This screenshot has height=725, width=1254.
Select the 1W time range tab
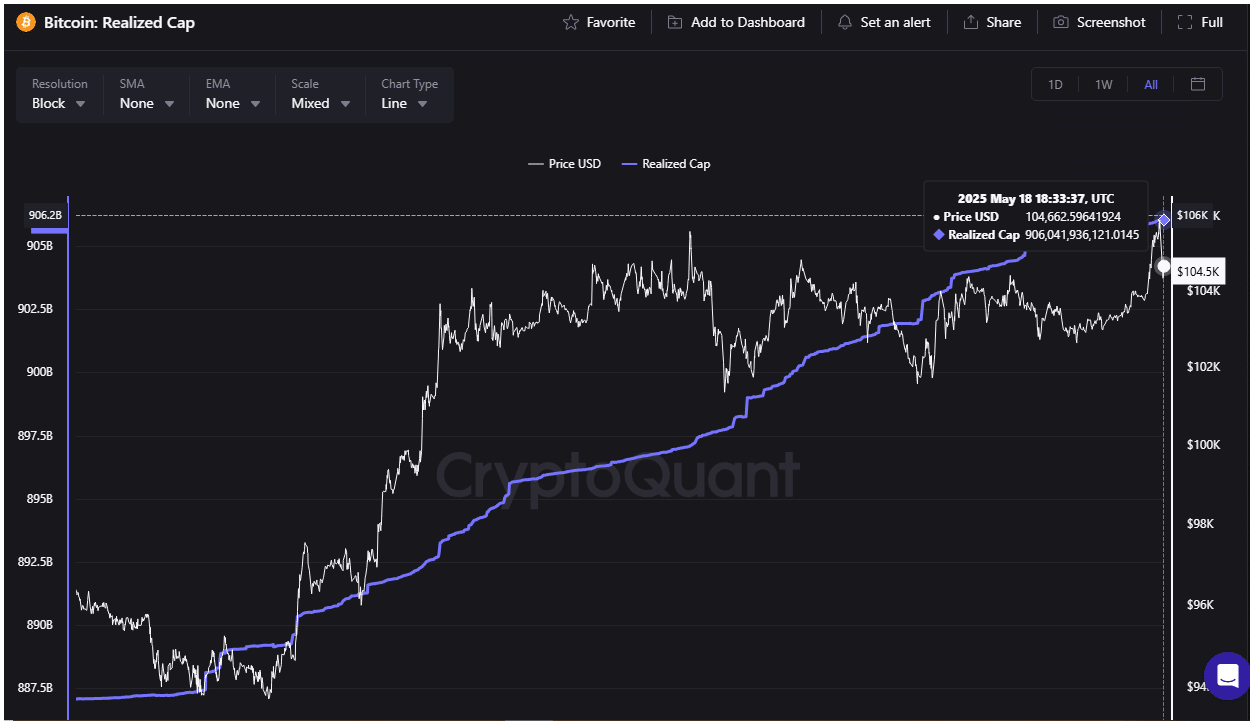[1104, 84]
